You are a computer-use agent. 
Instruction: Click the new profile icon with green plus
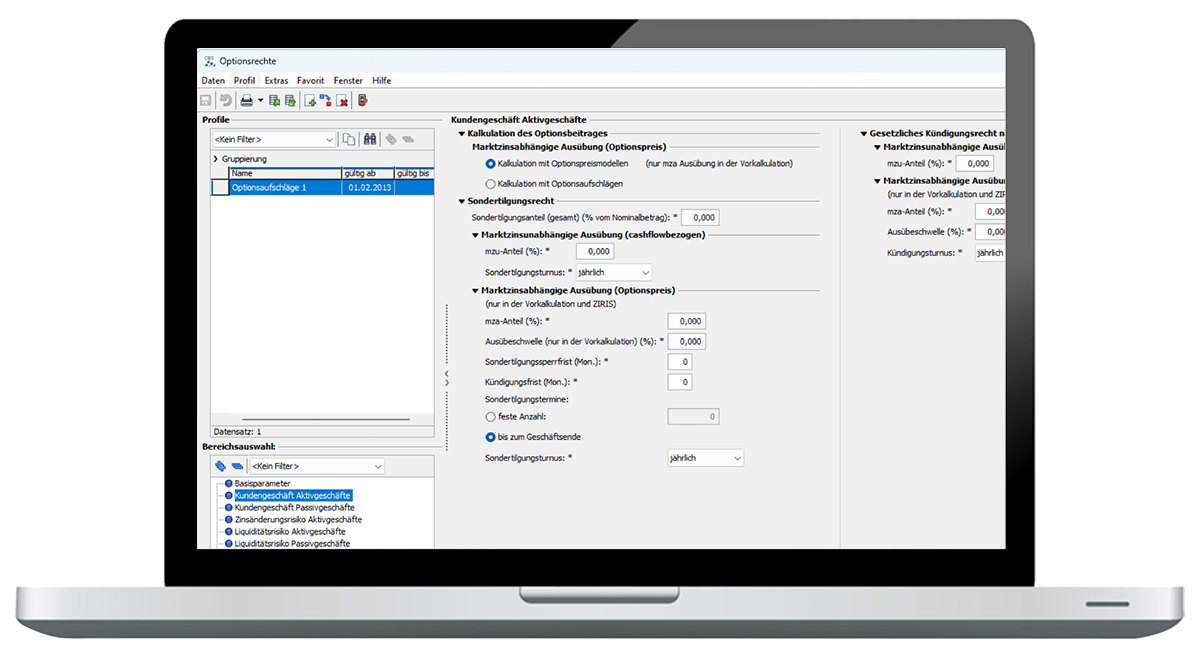click(310, 100)
